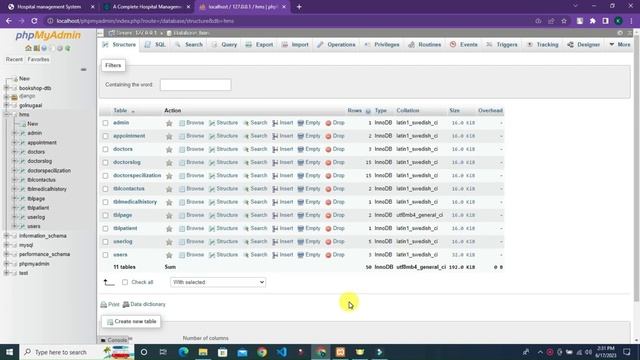Check the admin table checkbox
This screenshot has width=640, height=360.
[x=105, y=123]
